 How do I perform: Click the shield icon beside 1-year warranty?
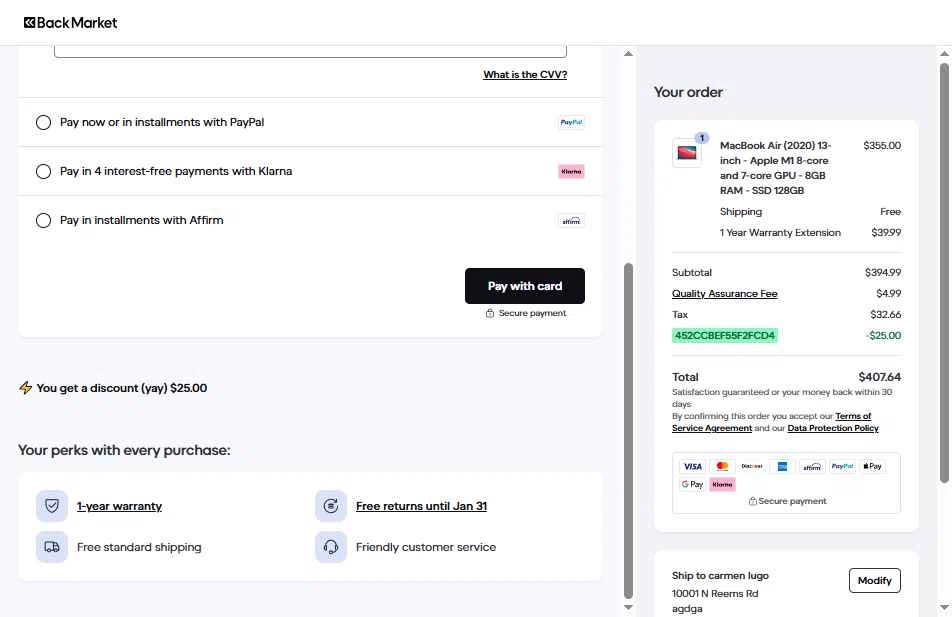[x=52, y=506]
